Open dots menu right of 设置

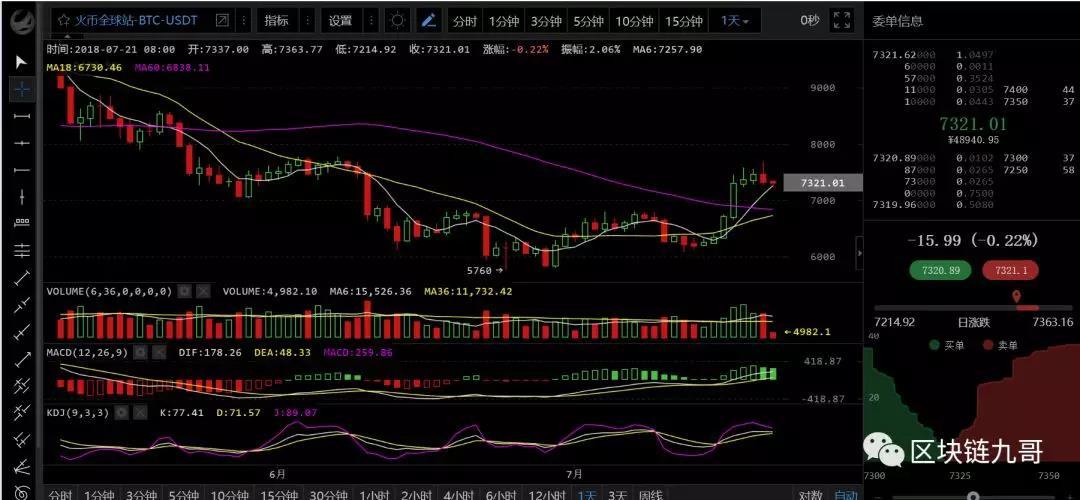coord(371,21)
